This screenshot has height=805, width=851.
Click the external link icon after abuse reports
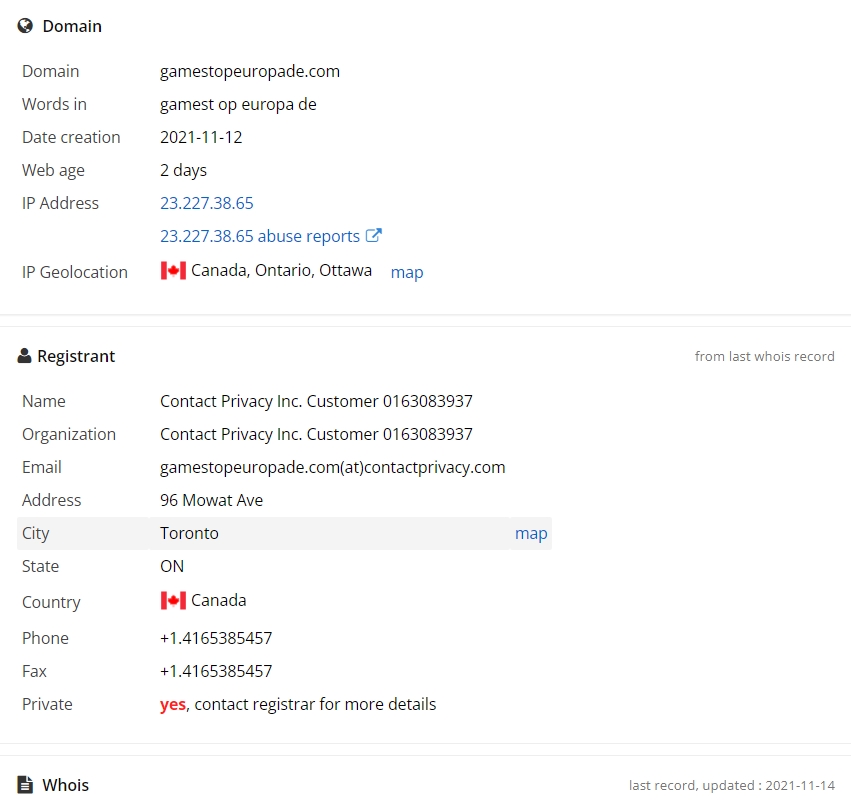click(374, 236)
